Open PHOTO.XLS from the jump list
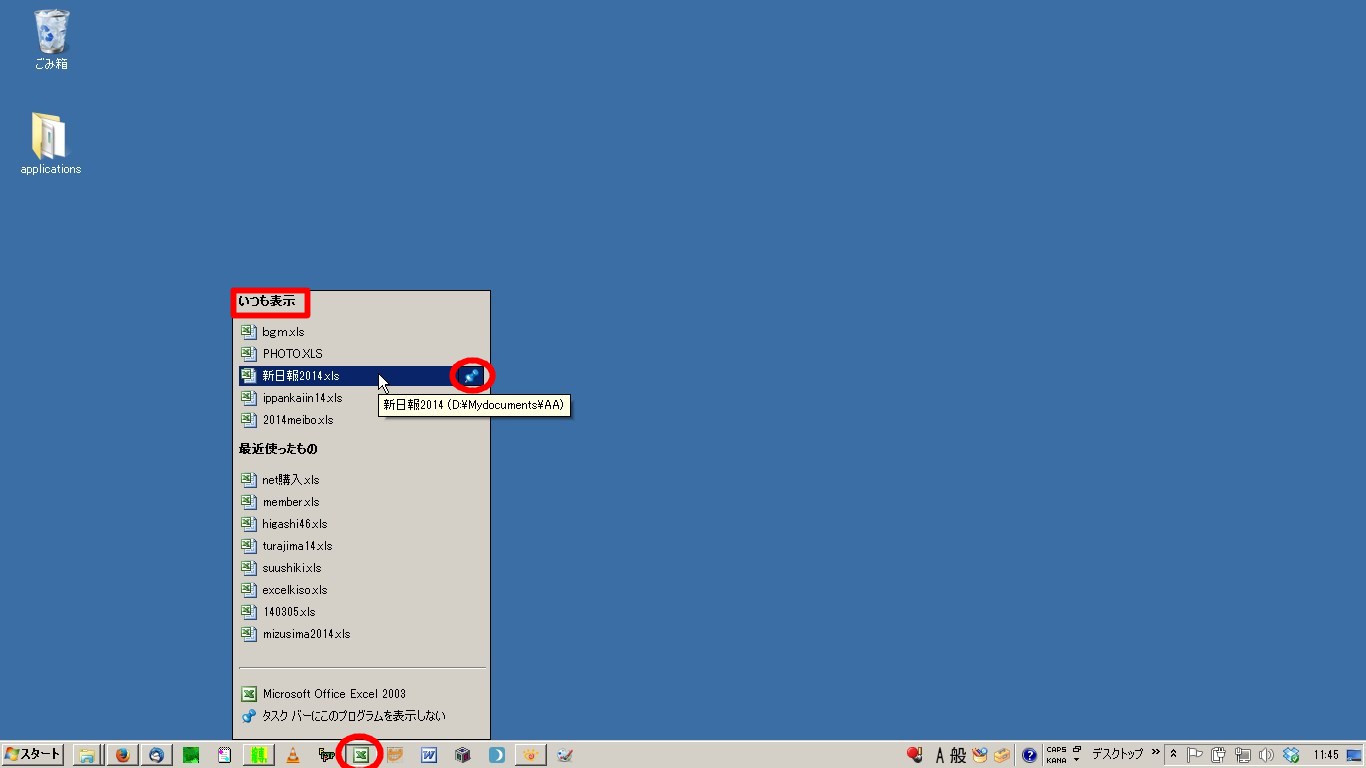This screenshot has height=768, width=1366. (361, 354)
